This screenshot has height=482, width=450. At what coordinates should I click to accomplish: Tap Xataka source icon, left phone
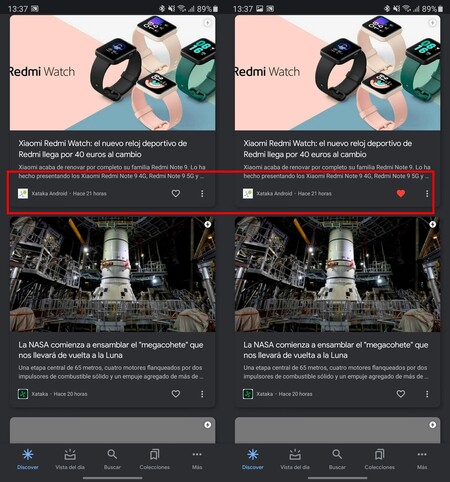(x=23, y=394)
